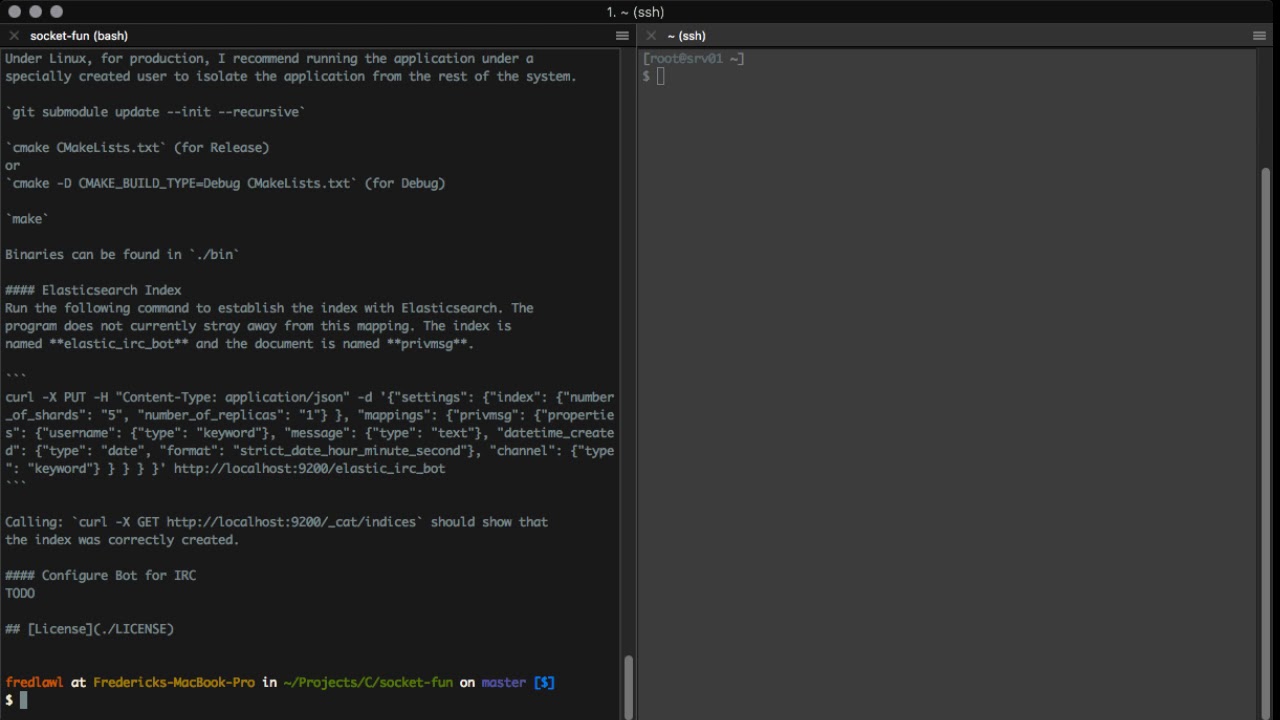
Task: Click the 'curl -X PUT -H' command start
Action: tap(57, 397)
